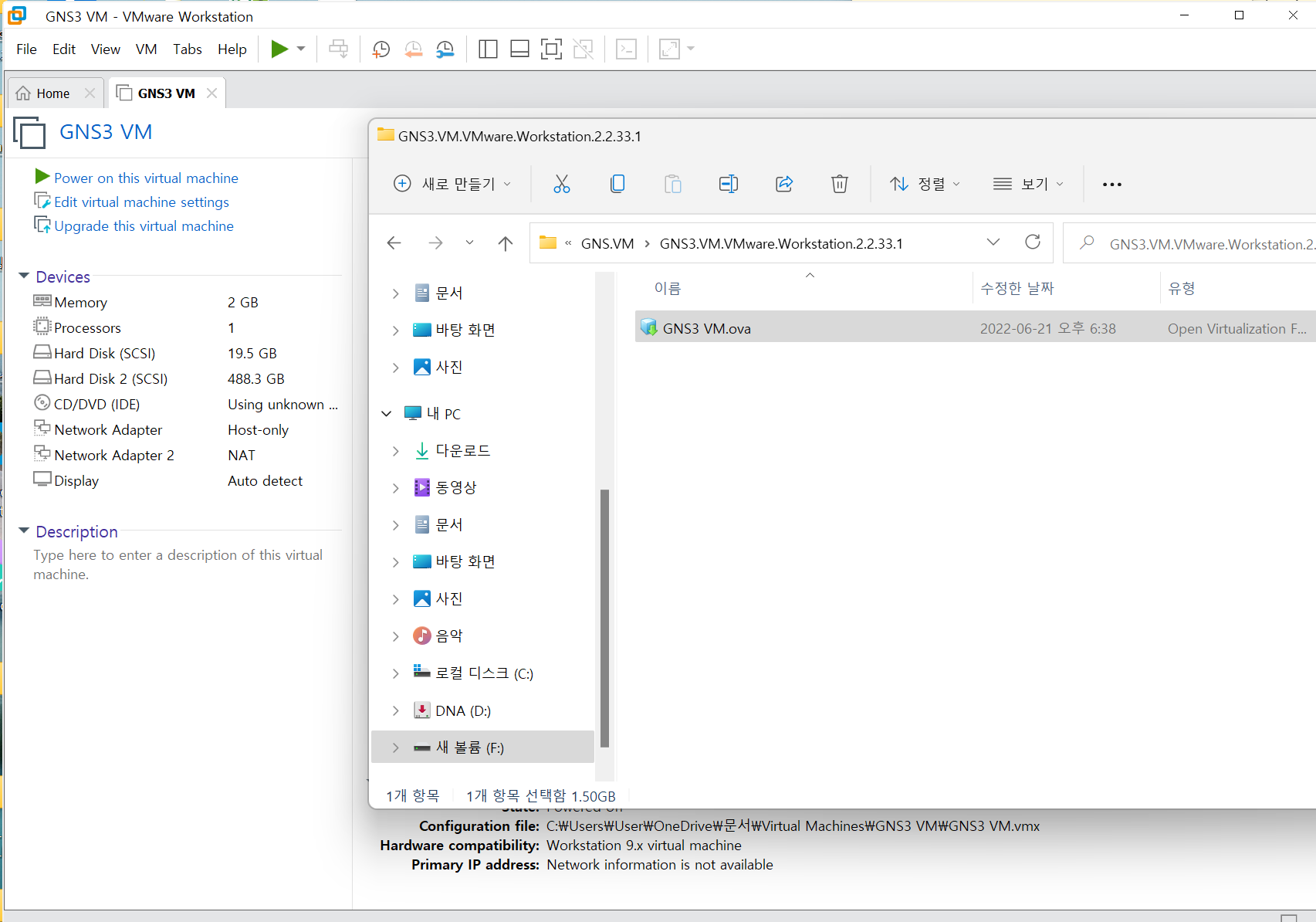Expand 로컬 디스크 (C:) in tree

pos(395,673)
